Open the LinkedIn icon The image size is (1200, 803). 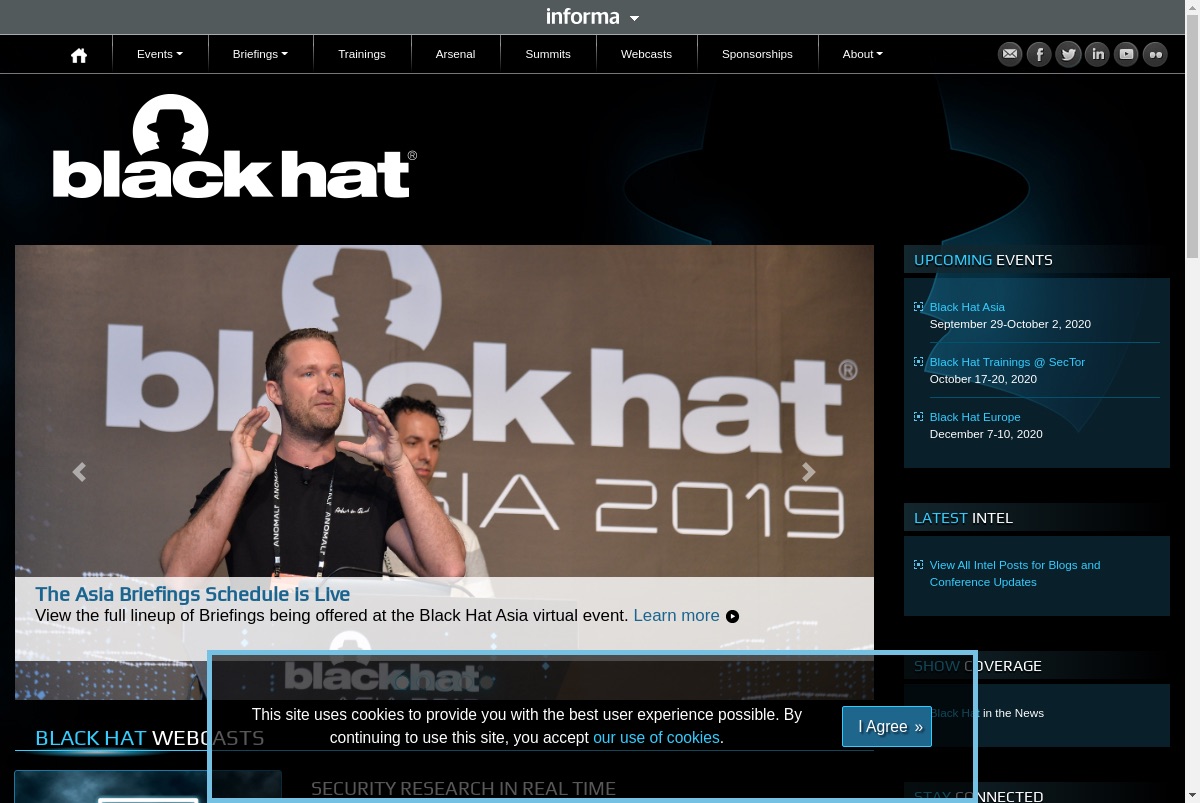(x=1097, y=54)
